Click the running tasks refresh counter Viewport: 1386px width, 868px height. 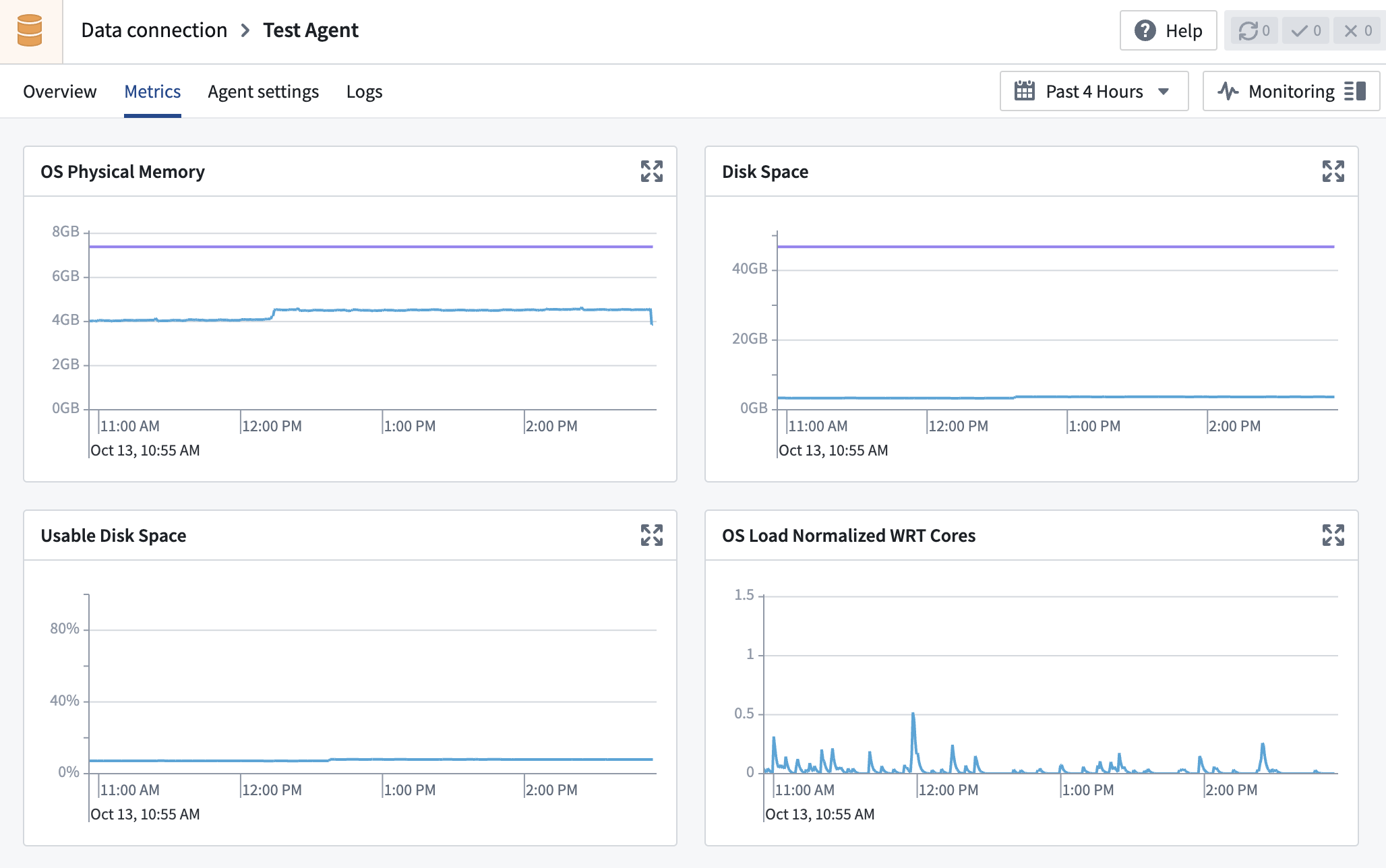point(1254,30)
